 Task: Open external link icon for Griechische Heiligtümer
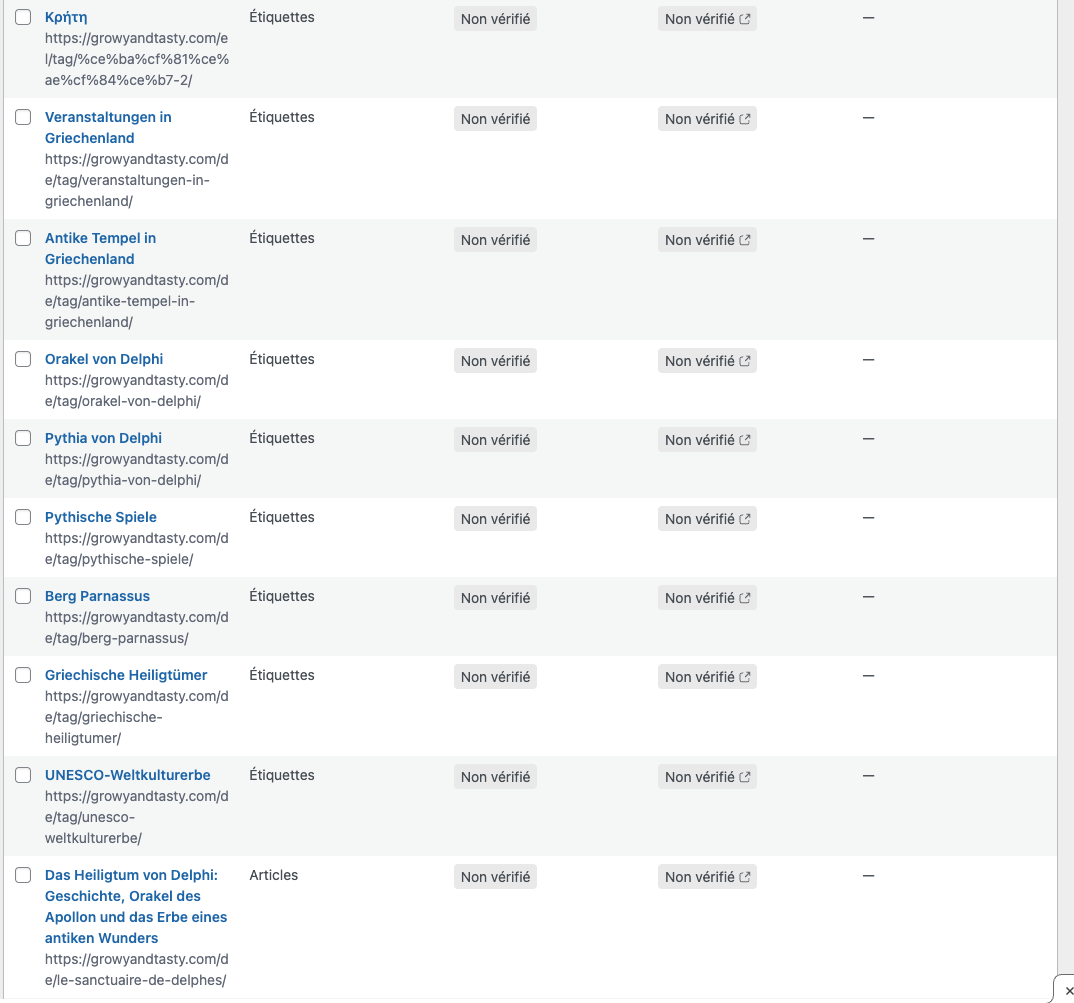744,677
